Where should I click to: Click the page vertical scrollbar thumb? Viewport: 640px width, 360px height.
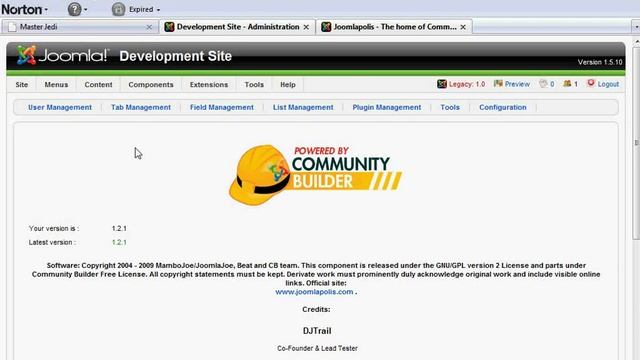[x=636, y=142]
